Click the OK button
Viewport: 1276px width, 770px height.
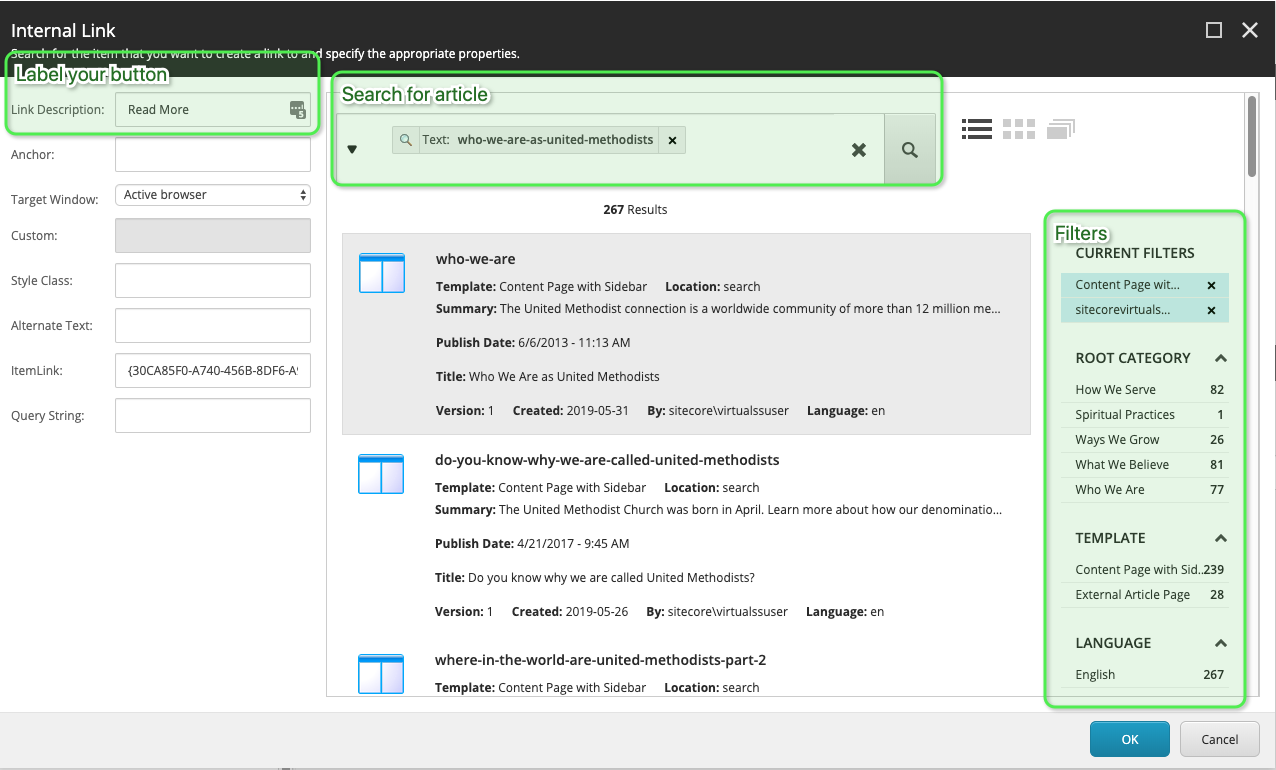(x=1130, y=740)
